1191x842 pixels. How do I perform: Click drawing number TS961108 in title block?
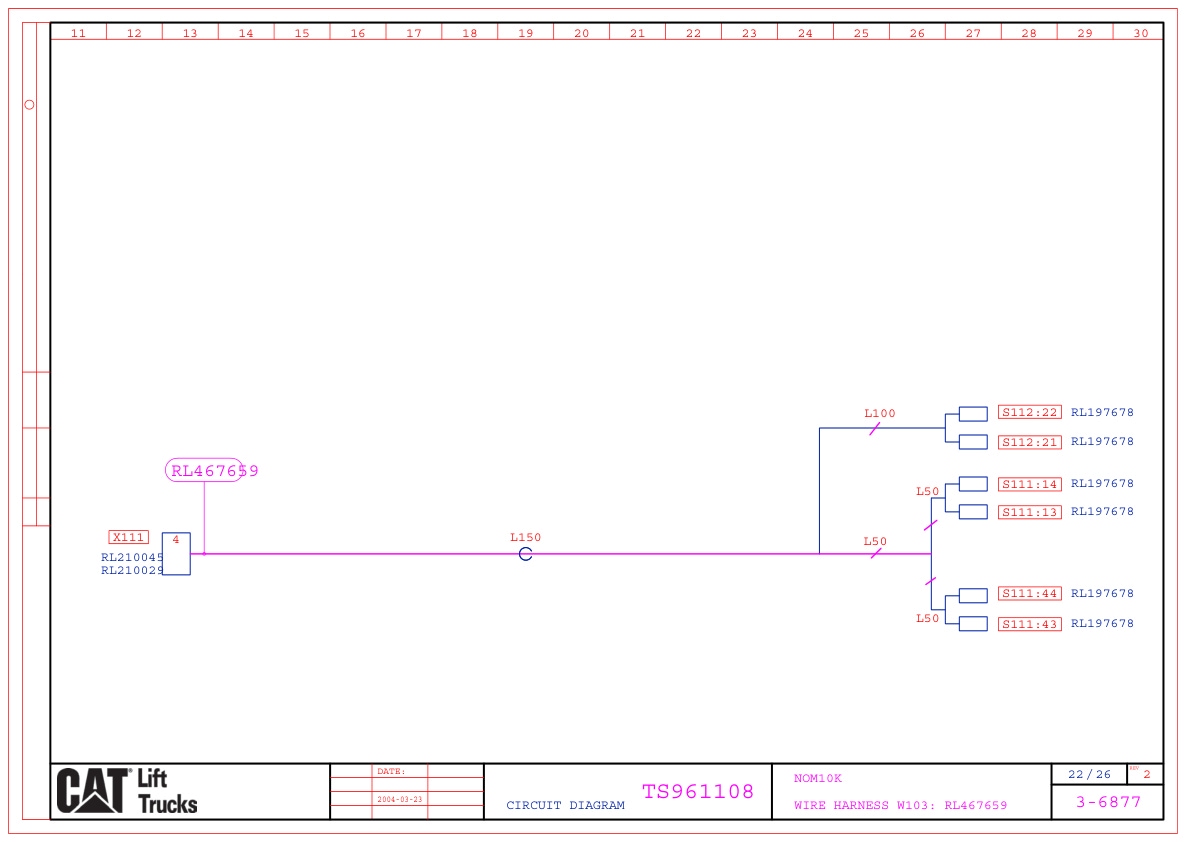coord(698,792)
